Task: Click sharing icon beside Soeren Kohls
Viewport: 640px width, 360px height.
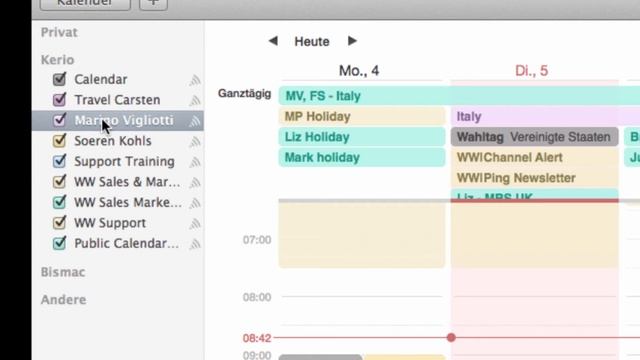Action: (195, 142)
